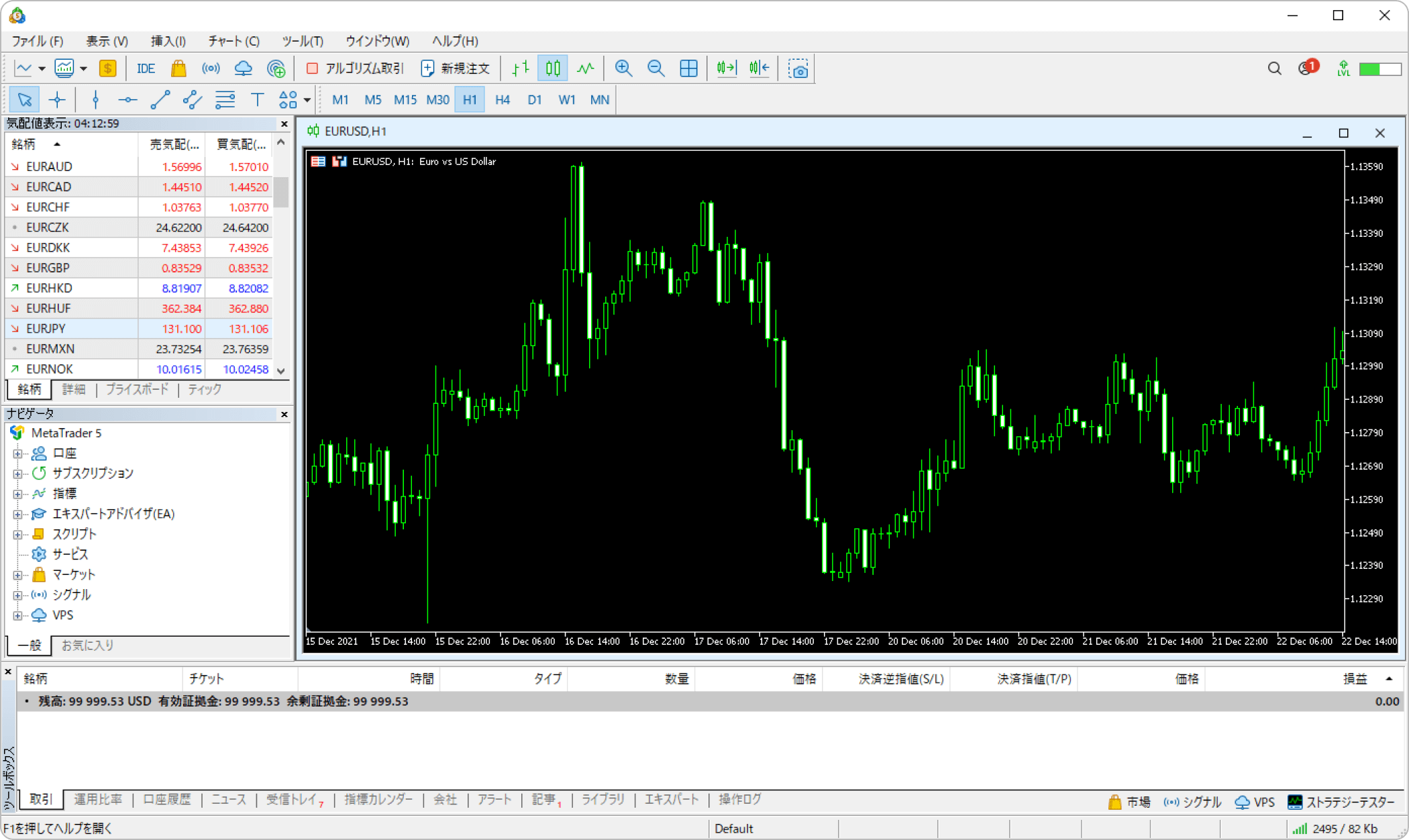Close the market watch panel
Screen dimensions: 1409x840
coord(284,124)
